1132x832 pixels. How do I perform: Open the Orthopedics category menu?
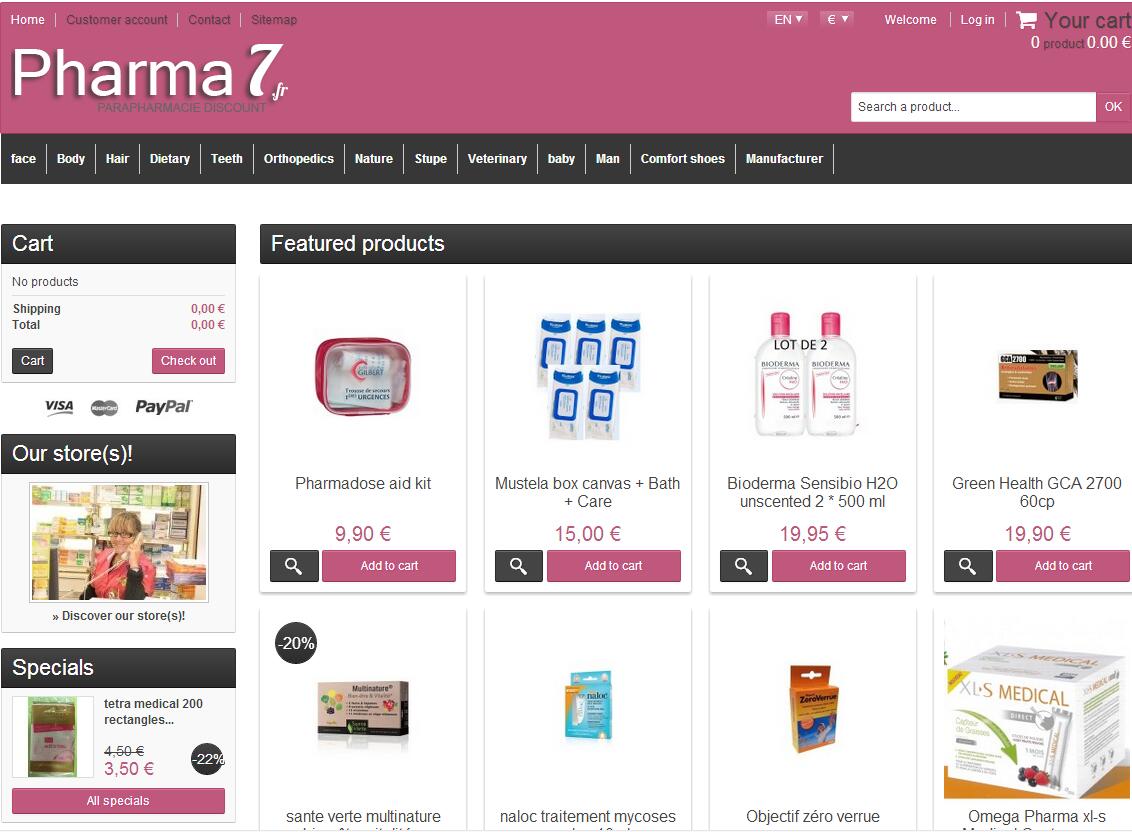[x=299, y=159]
